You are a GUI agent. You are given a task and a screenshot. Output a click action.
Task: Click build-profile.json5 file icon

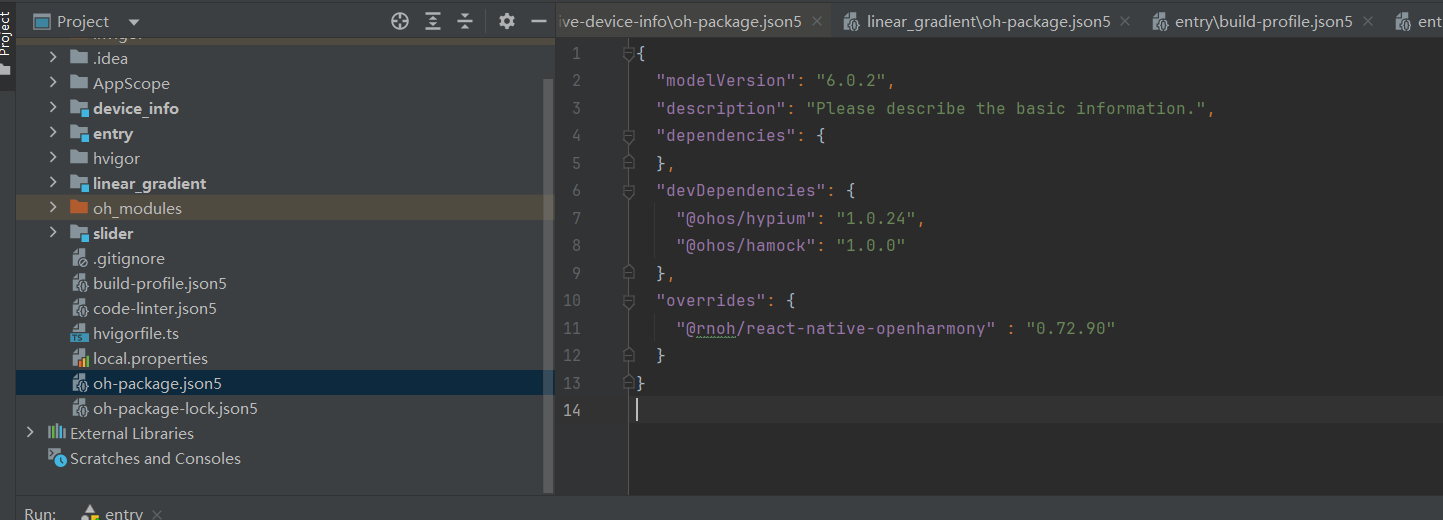point(80,283)
